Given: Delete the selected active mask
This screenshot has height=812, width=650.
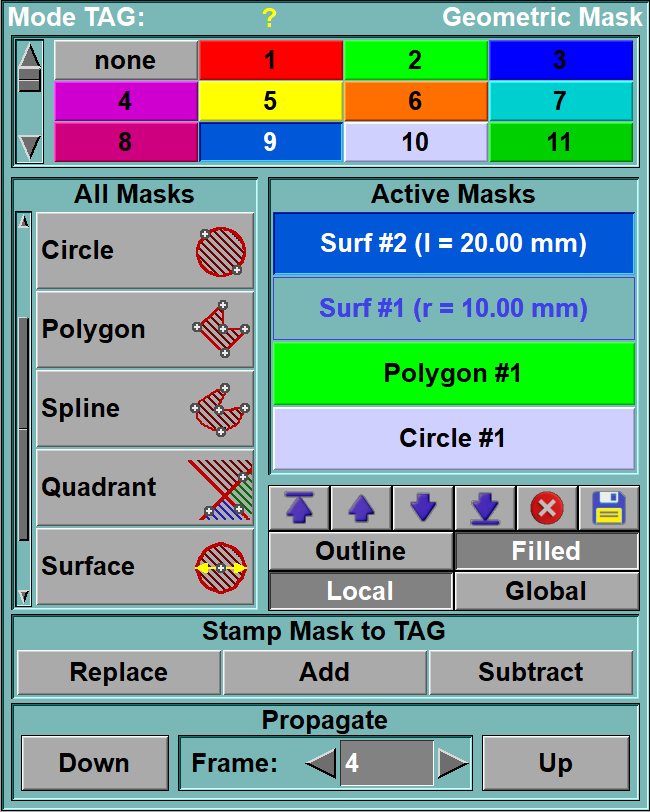Looking at the screenshot, I should [547, 508].
